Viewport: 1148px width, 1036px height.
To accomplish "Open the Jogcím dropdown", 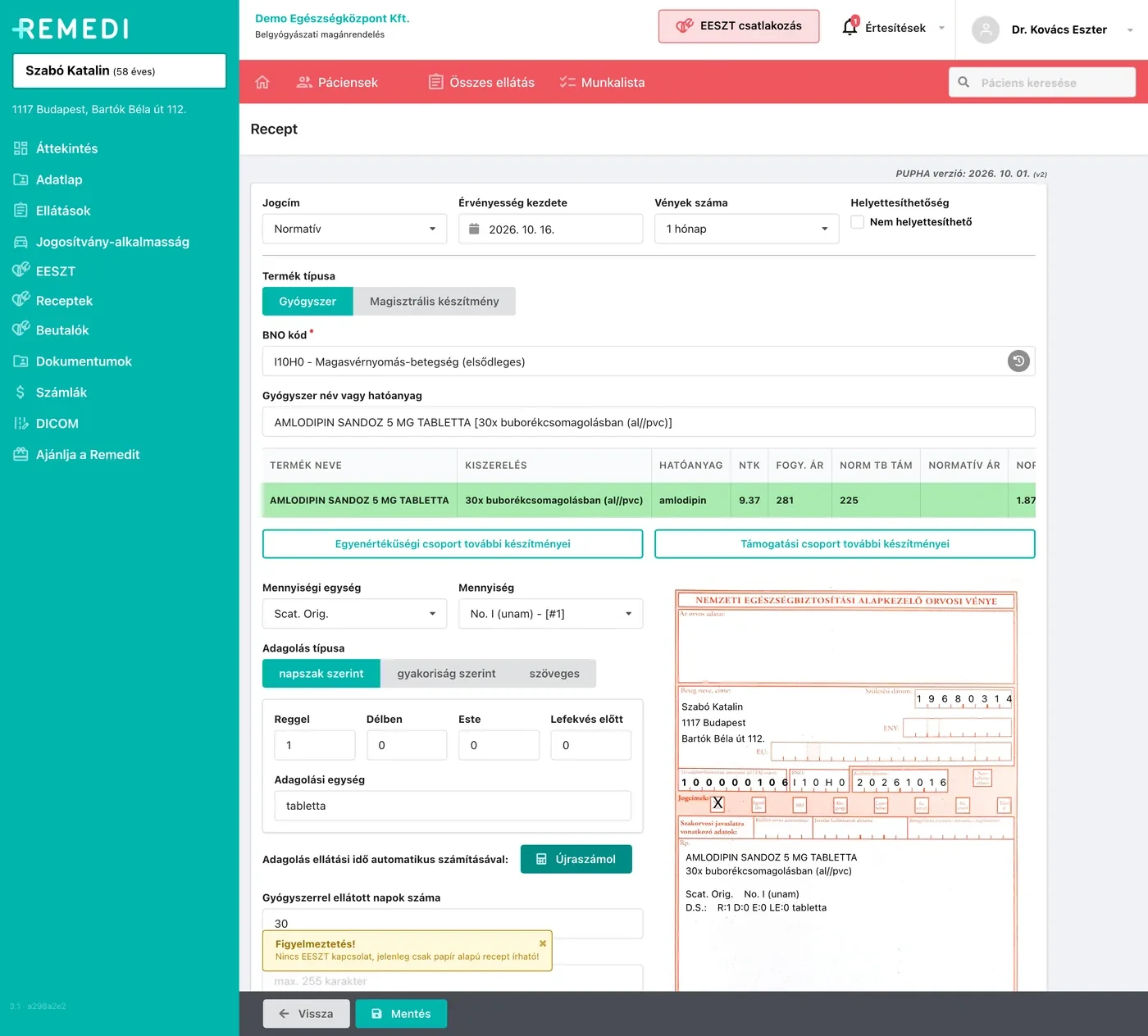I will pyautogui.click(x=354, y=229).
